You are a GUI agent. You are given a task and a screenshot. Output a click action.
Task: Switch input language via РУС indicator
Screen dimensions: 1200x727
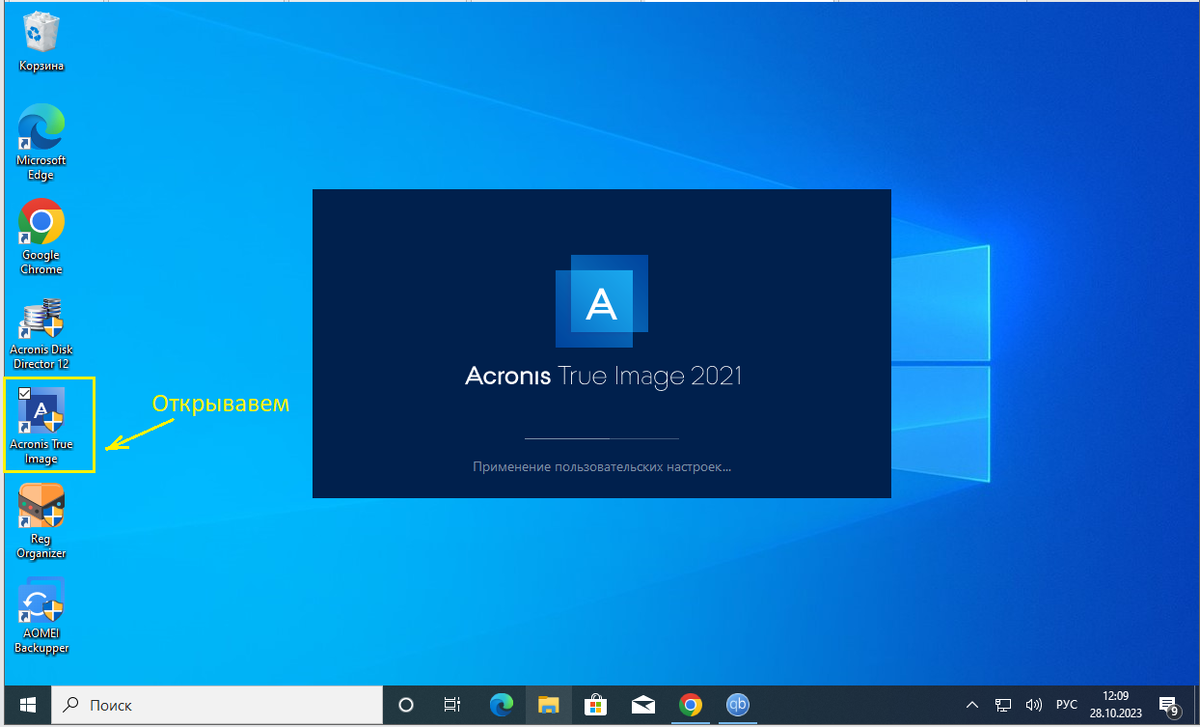1067,705
